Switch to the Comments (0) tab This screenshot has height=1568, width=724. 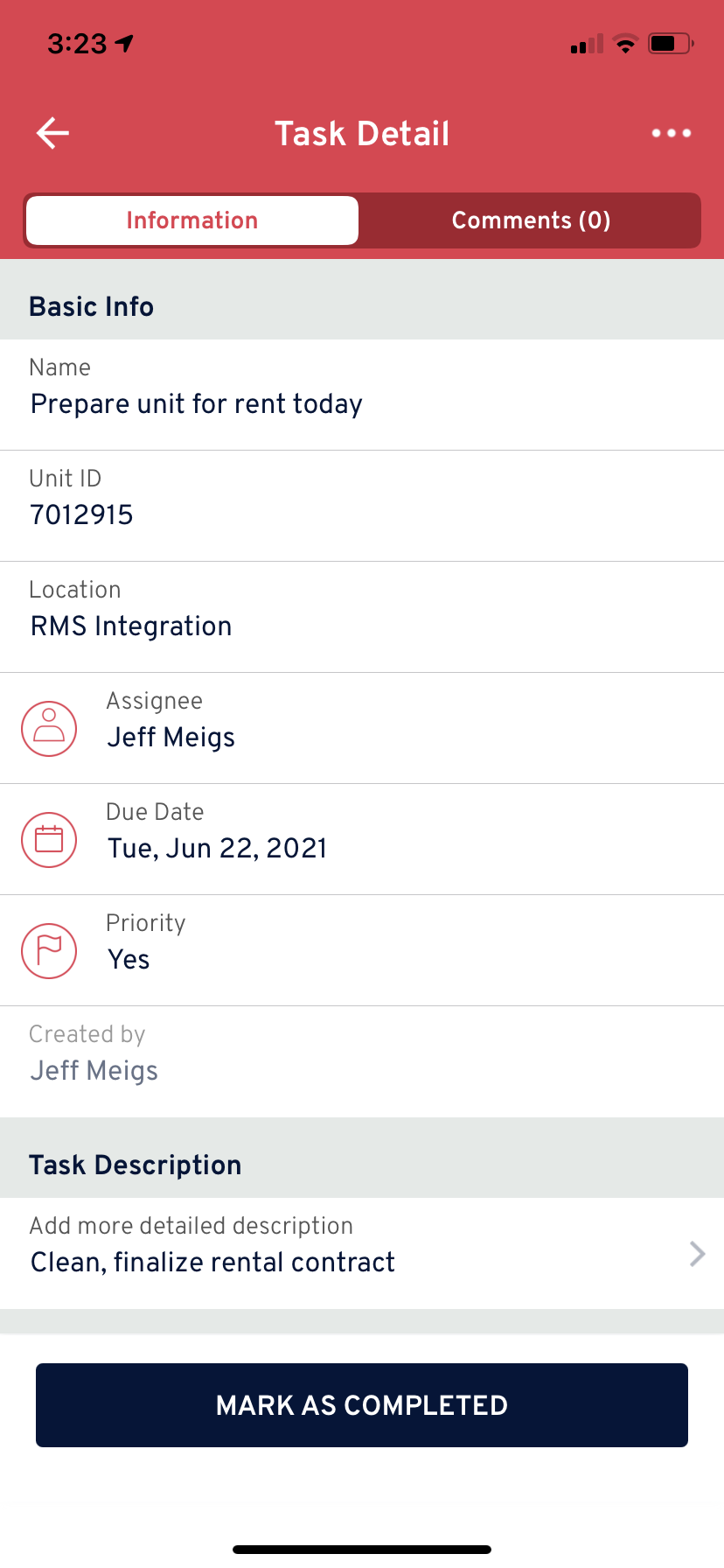531,220
